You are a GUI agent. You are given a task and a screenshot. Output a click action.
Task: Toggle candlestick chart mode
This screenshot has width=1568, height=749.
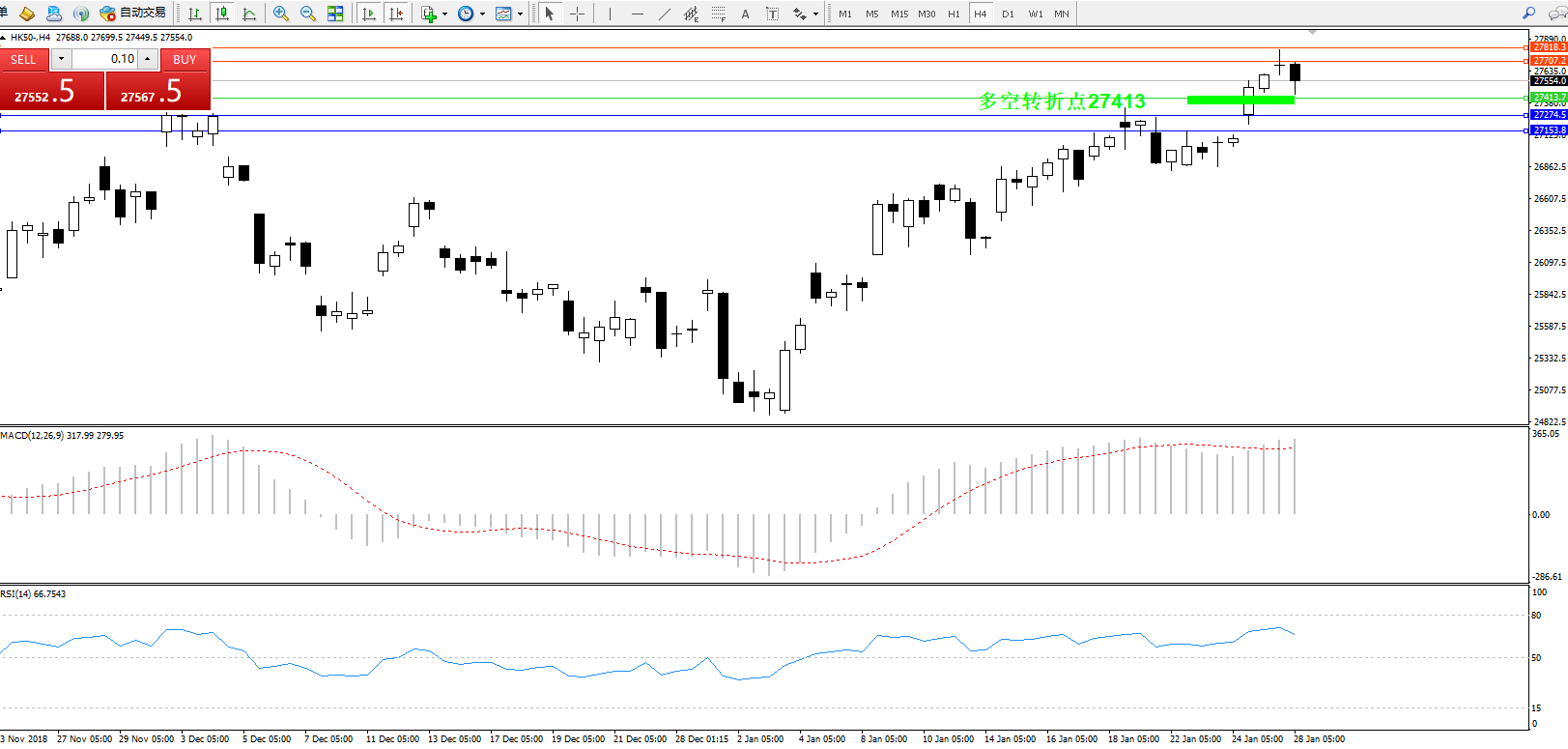tap(222, 14)
